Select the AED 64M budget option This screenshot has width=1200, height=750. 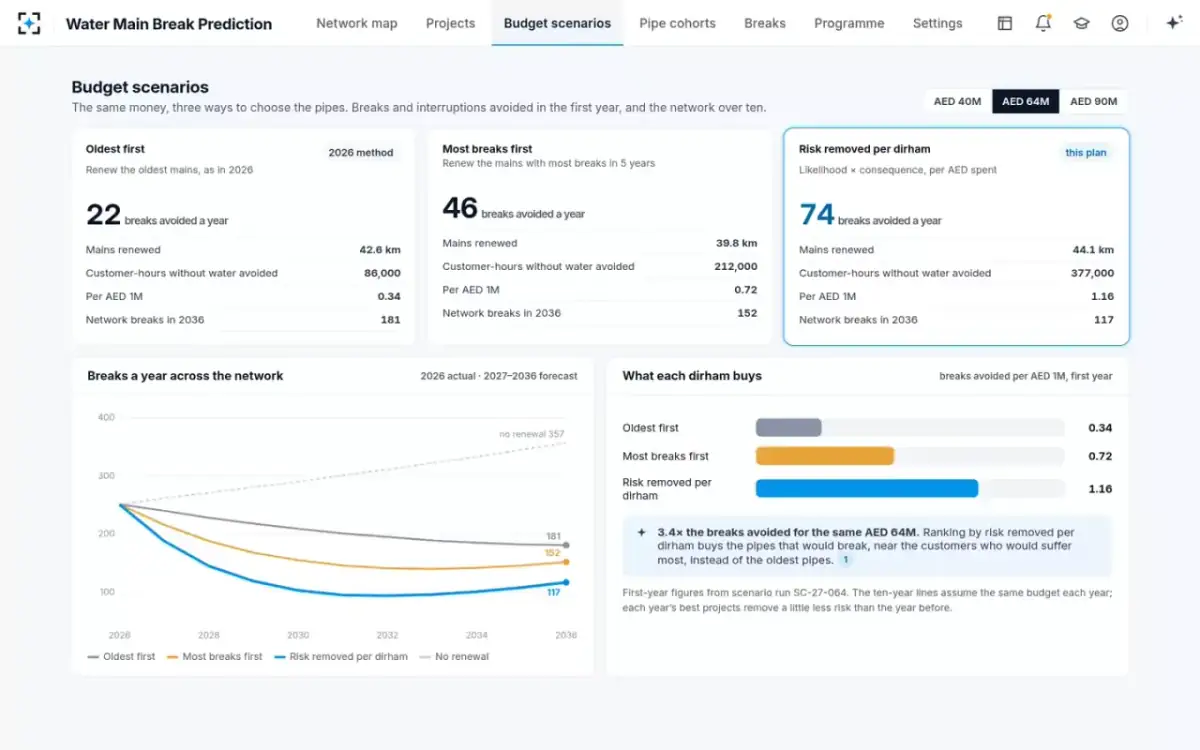pyautogui.click(x=1025, y=101)
